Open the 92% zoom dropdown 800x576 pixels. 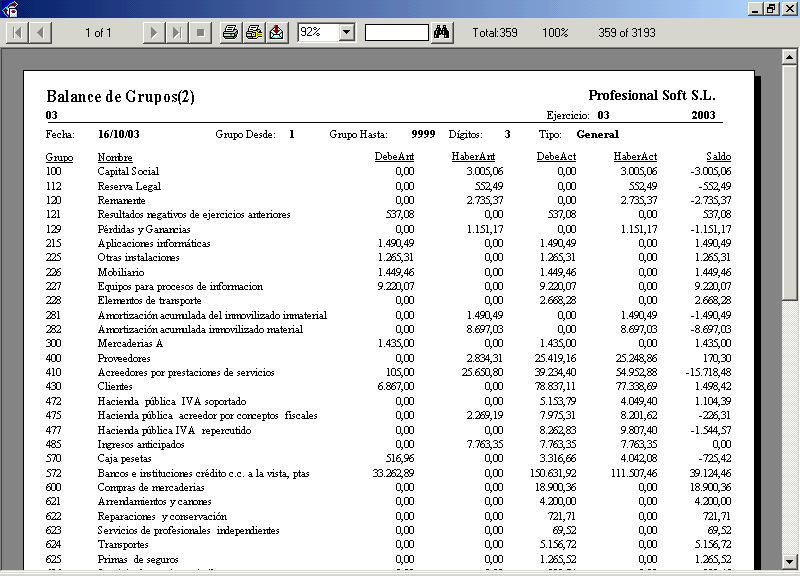click(347, 33)
